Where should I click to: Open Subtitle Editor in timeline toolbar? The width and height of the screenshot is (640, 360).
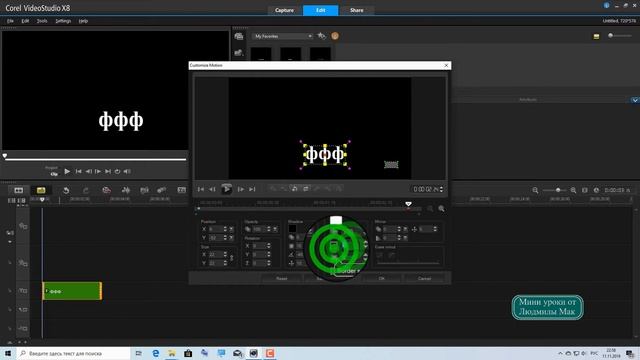(x=182, y=190)
